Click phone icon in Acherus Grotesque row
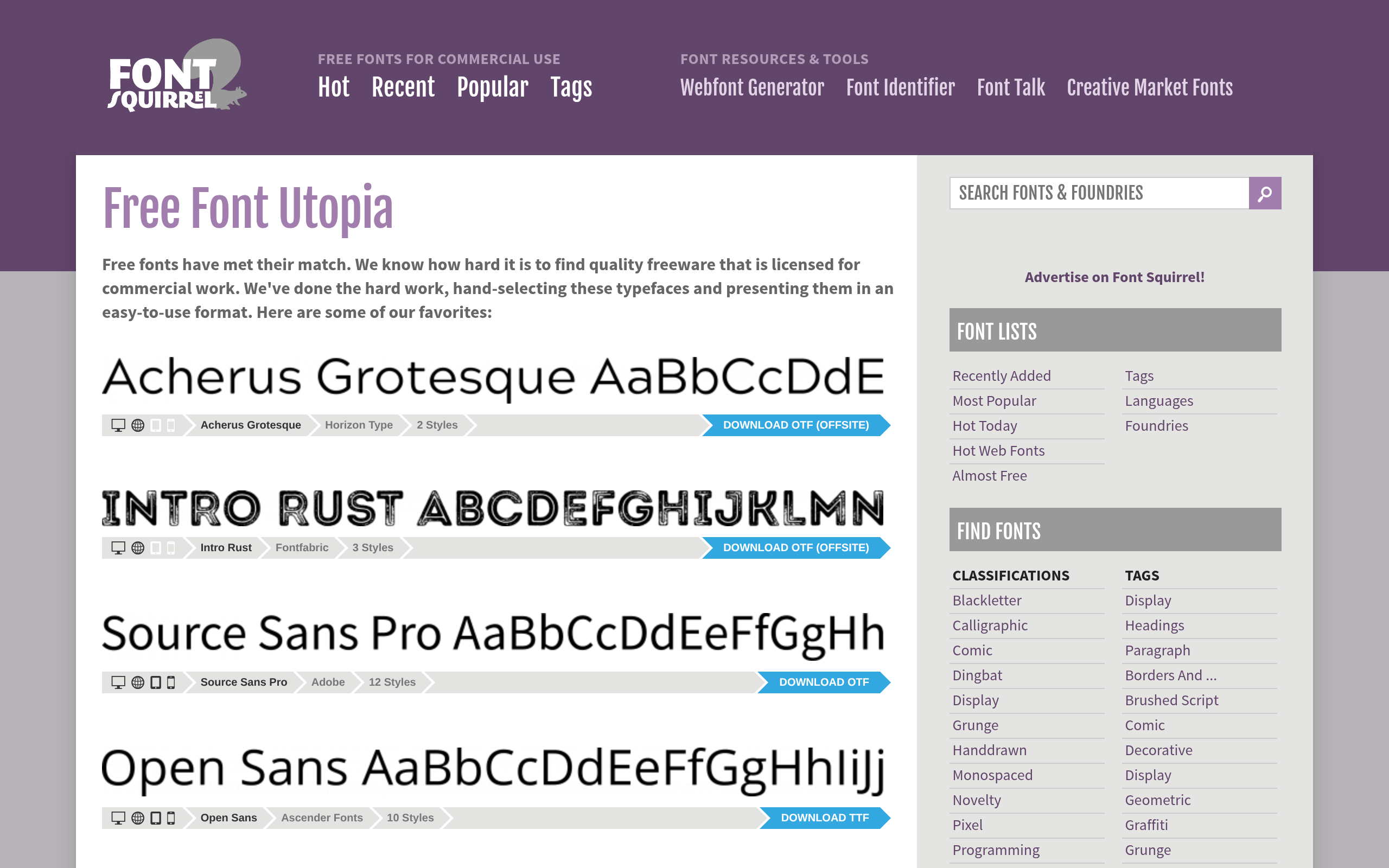The width and height of the screenshot is (1389, 868). (x=171, y=425)
